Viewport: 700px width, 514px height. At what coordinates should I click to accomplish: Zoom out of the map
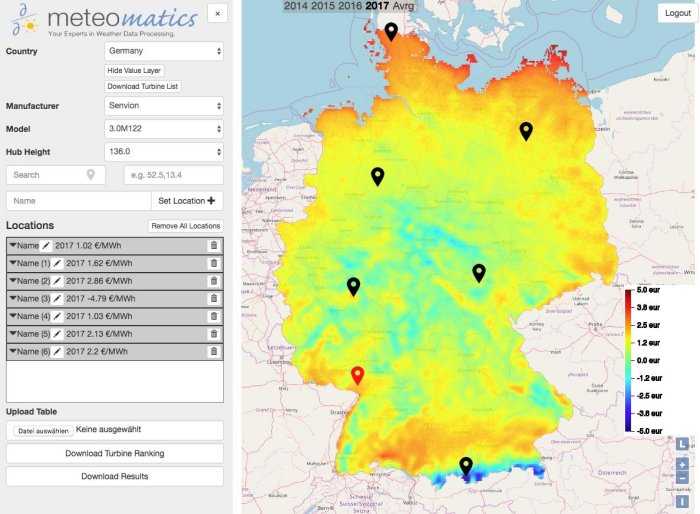[682, 479]
